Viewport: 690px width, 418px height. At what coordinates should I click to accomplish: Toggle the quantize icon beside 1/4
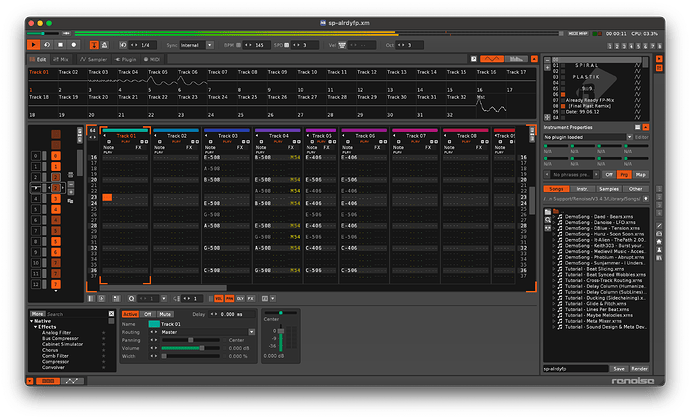coord(123,45)
